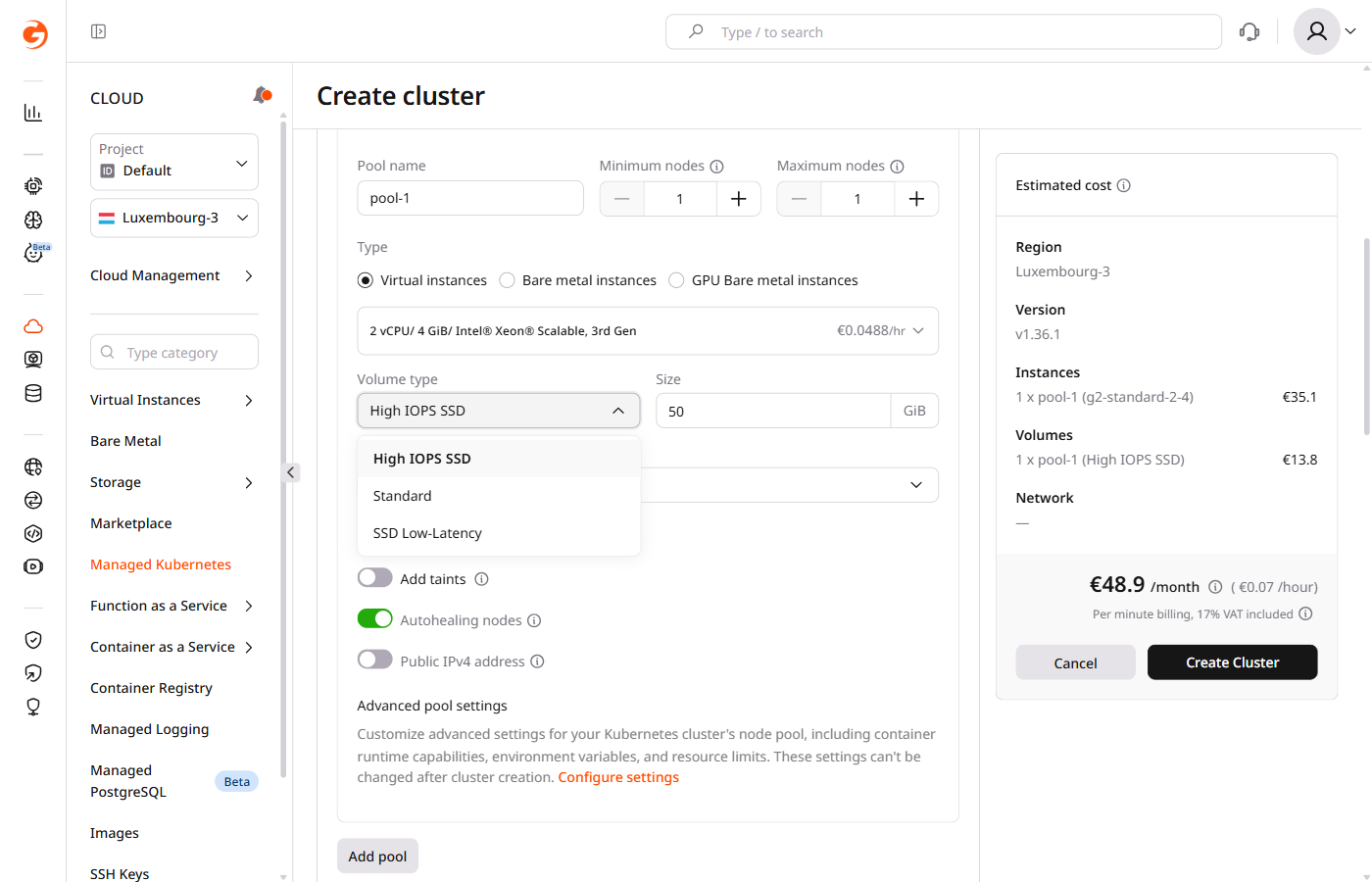
Task: Open the Luxembourg-3 region dropdown
Action: coord(174,218)
